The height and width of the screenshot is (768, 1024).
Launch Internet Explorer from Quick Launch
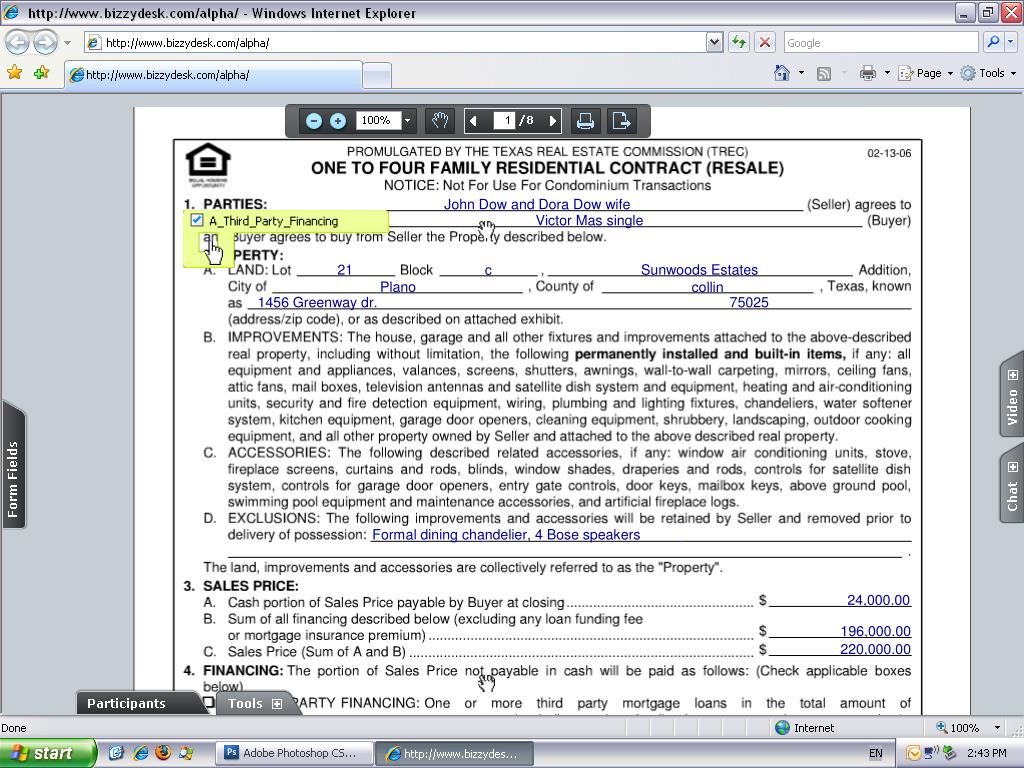tap(140, 753)
